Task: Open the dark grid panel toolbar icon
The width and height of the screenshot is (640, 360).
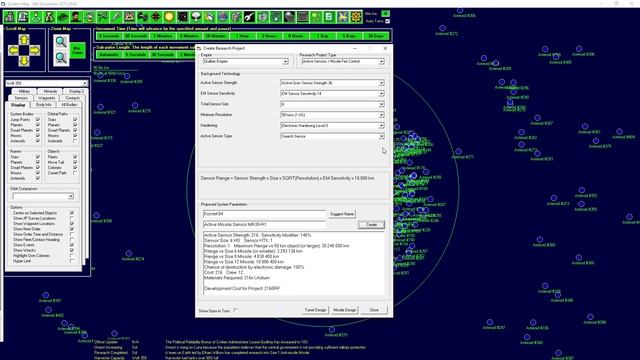Action: [x=303, y=17]
